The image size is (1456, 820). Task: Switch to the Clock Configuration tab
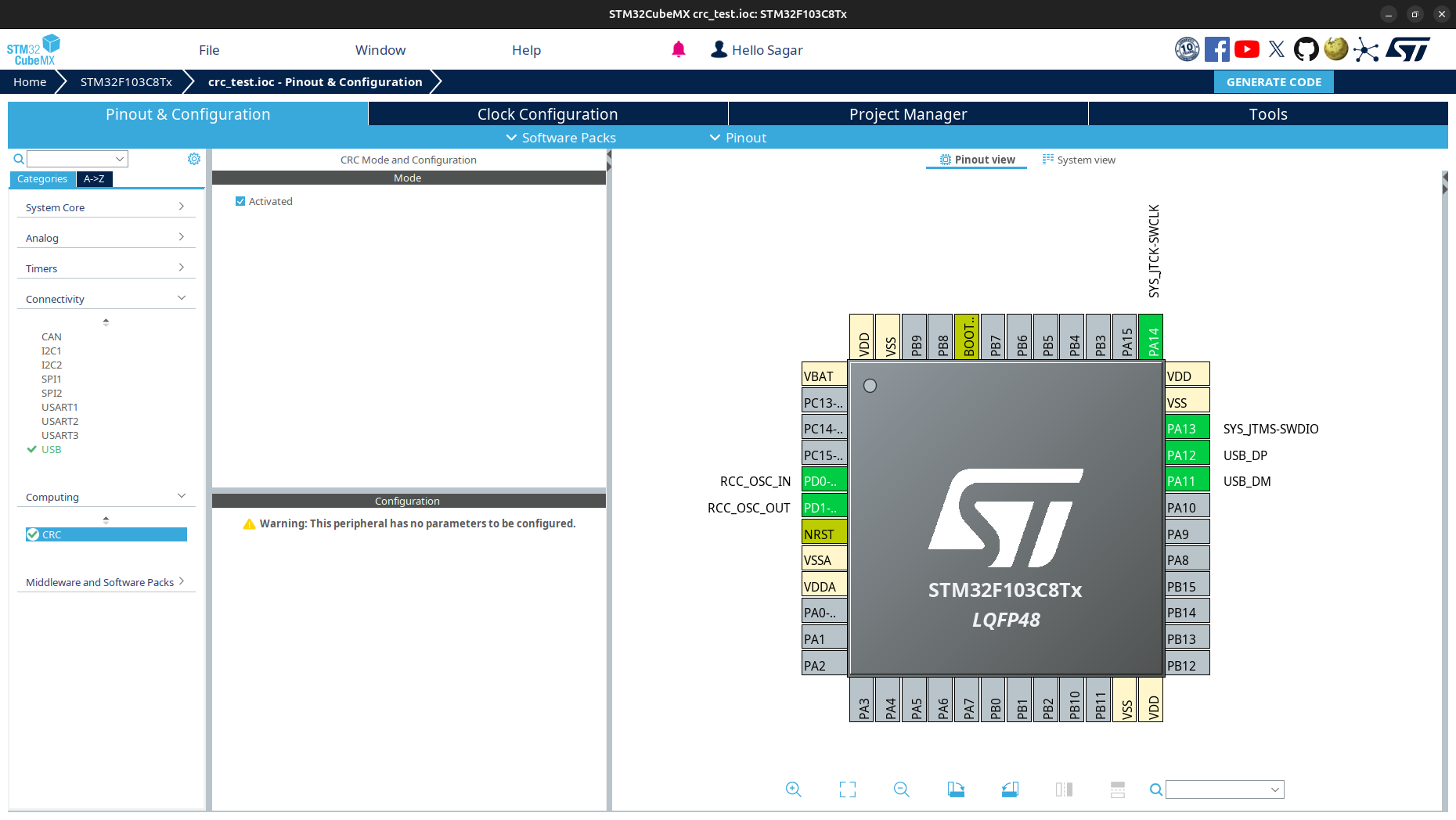click(x=548, y=114)
